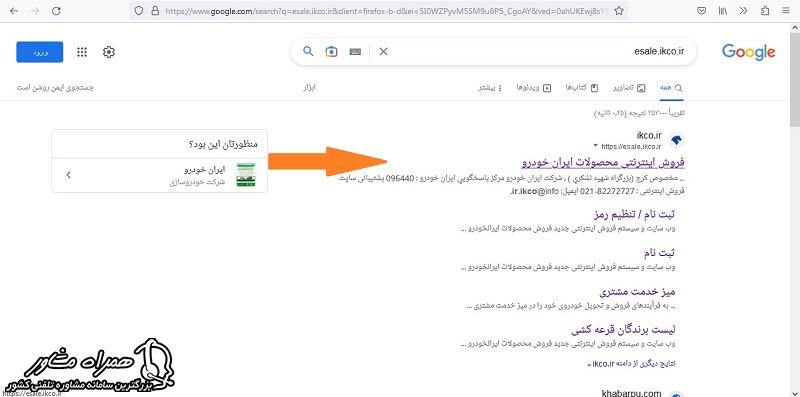Open the shield tracking protection icon
This screenshot has width=800, height=397.
tap(139, 11)
